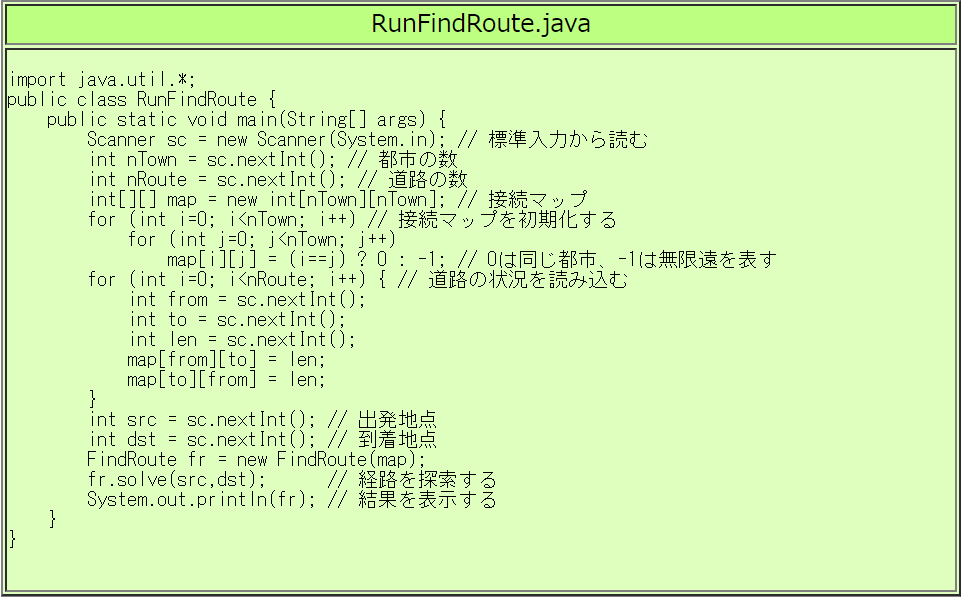Click the RunFindRoute.java title header
This screenshot has height=597, width=963.
[x=480, y=24]
